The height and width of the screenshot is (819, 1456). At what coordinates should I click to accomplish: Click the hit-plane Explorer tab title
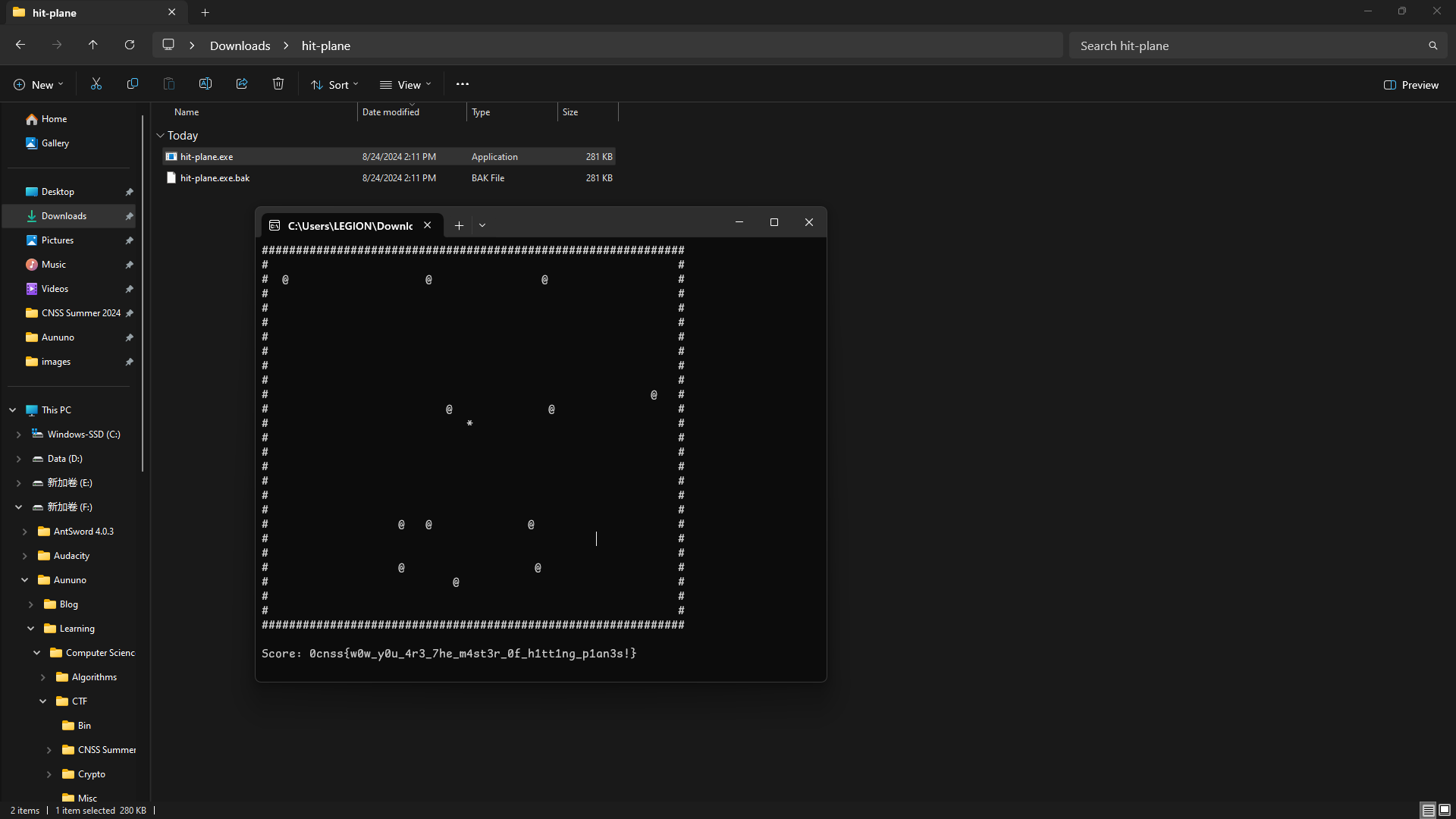pos(54,13)
